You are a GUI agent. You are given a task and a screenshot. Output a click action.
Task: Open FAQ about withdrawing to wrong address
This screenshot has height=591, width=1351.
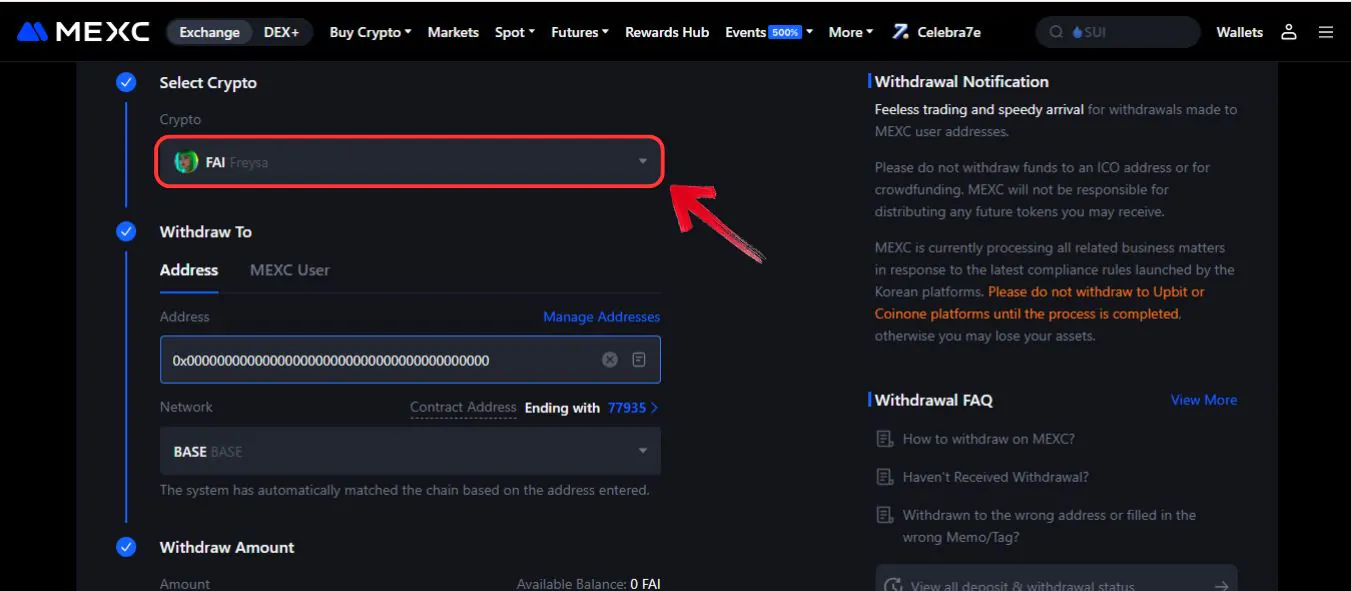1049,526
